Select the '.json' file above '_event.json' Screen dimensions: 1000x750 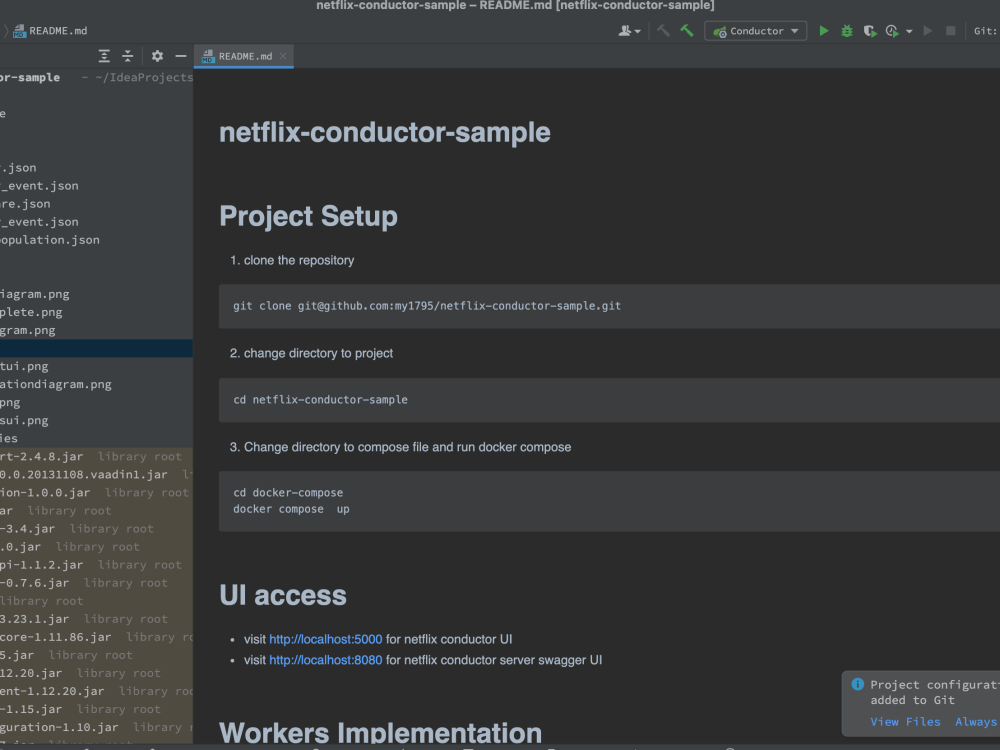click(96, 168)
